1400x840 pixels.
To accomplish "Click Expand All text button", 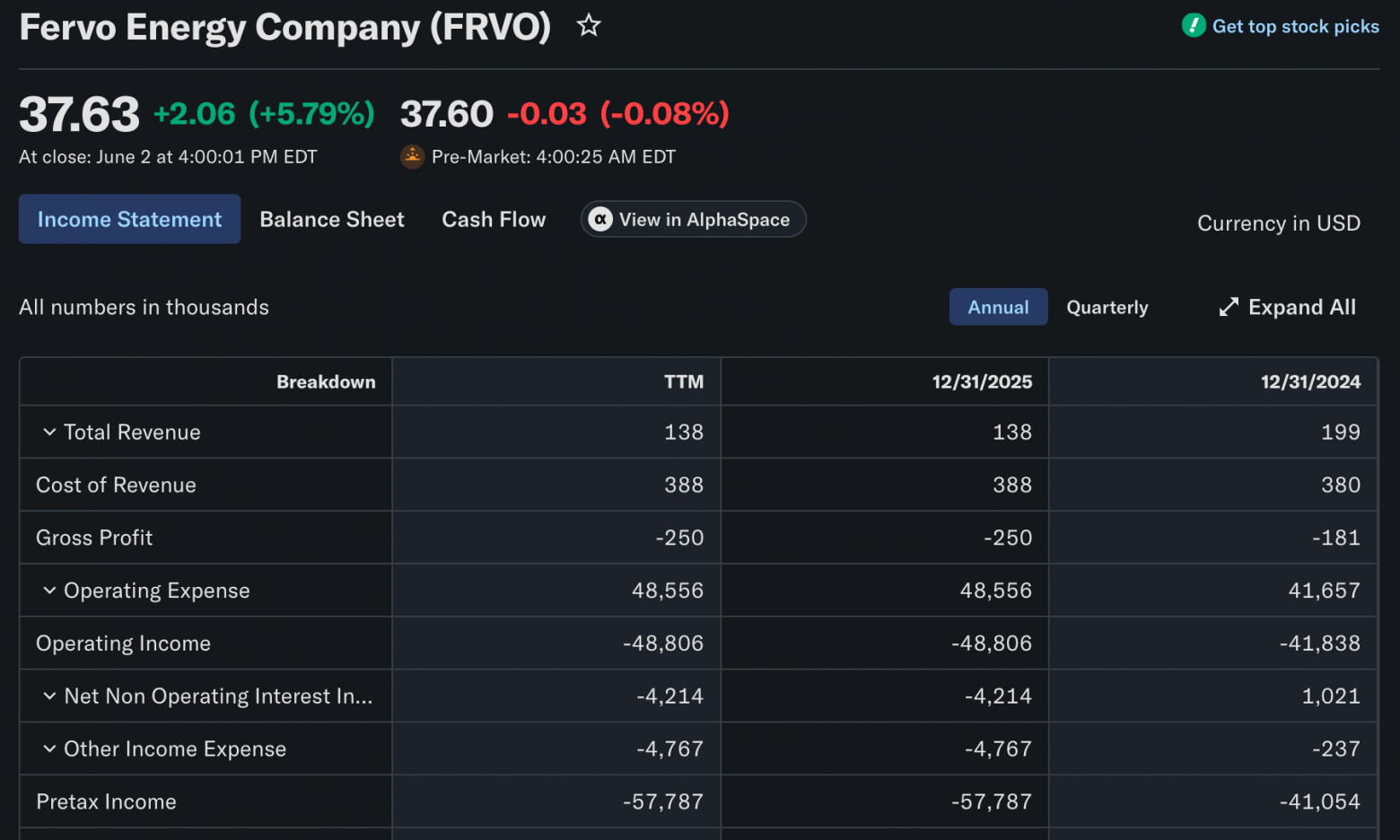I will (x=1301, y=307).
